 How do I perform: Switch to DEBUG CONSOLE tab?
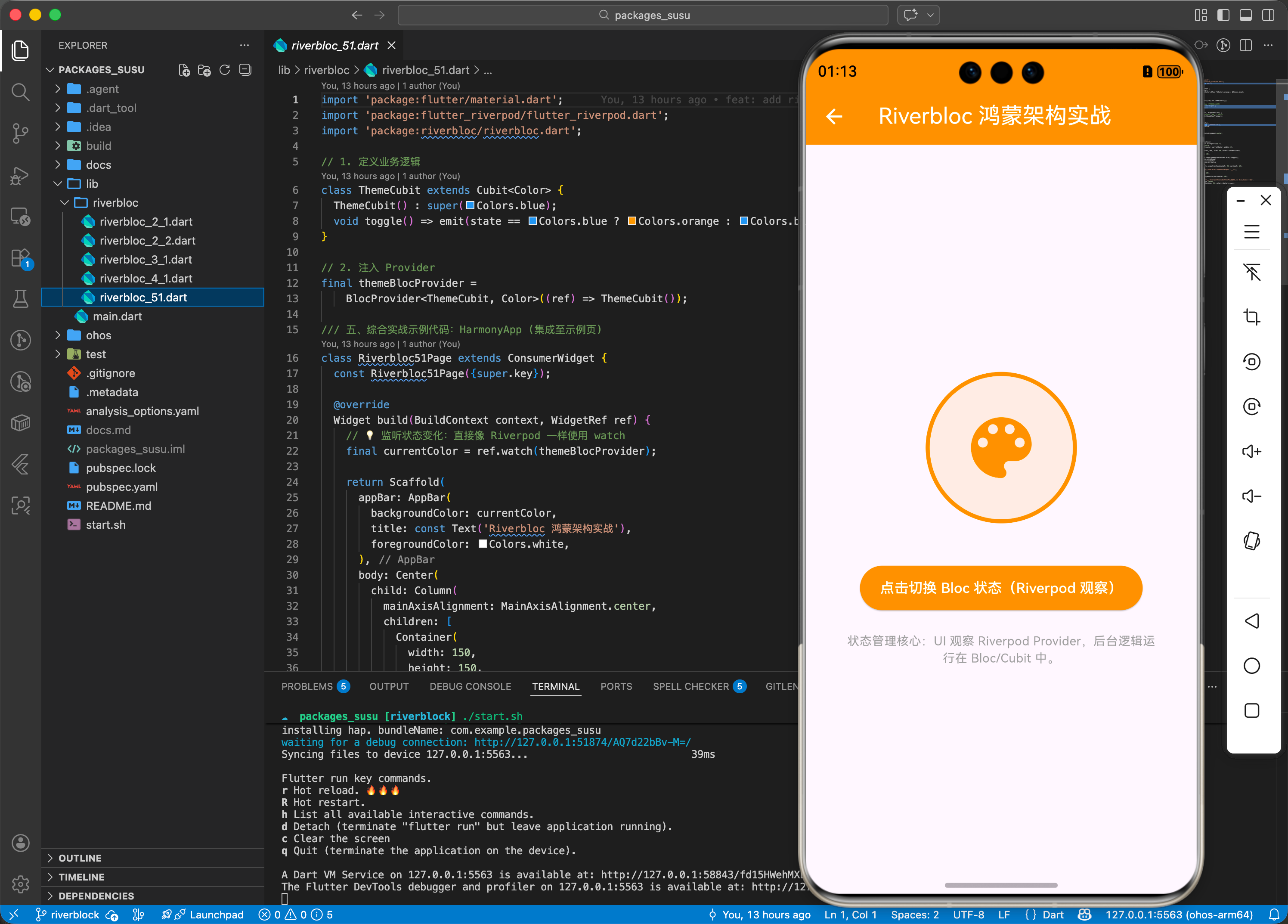click(470, 686)
